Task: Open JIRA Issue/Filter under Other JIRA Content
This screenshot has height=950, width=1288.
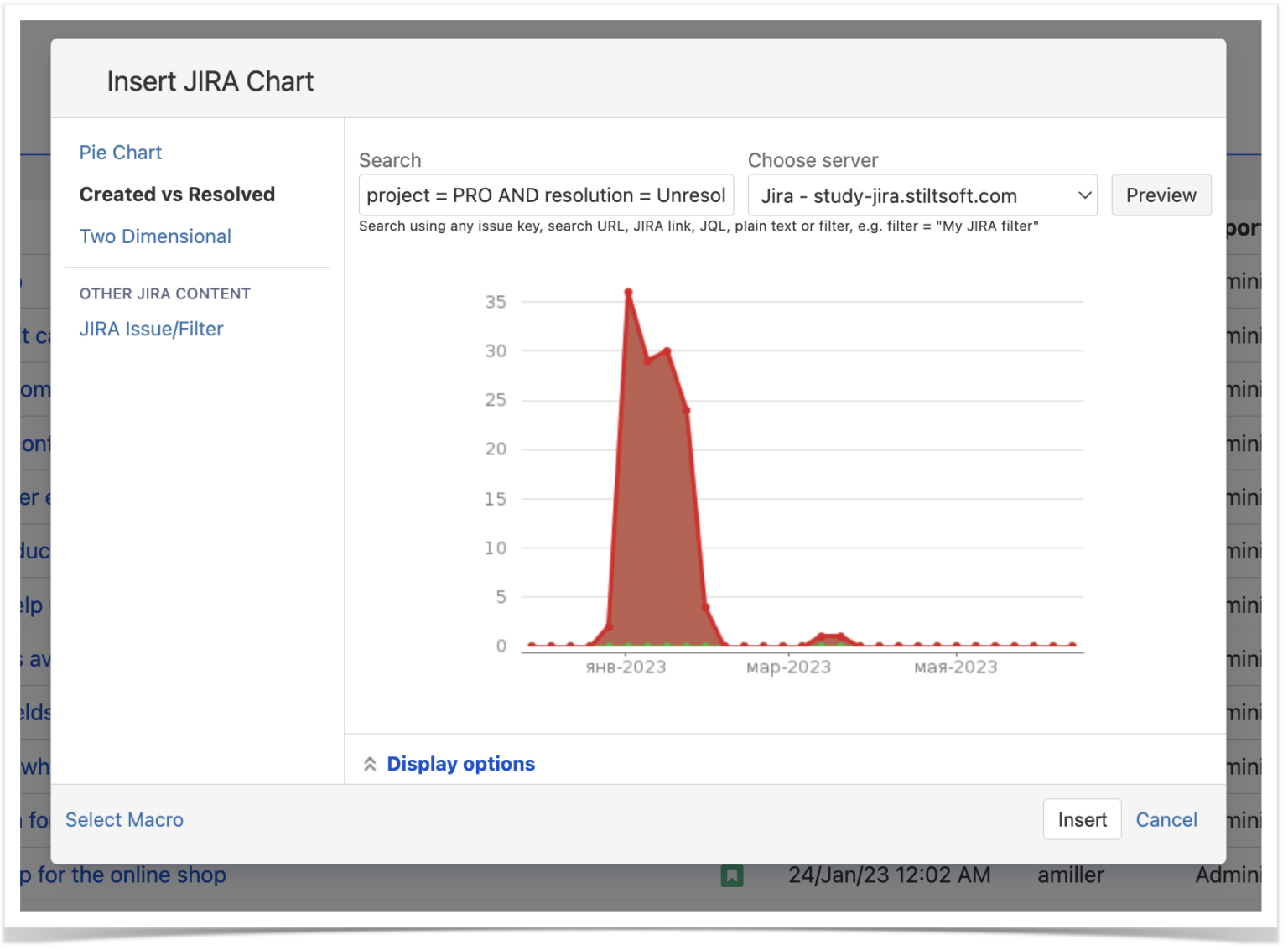Action: pos(151,329)
